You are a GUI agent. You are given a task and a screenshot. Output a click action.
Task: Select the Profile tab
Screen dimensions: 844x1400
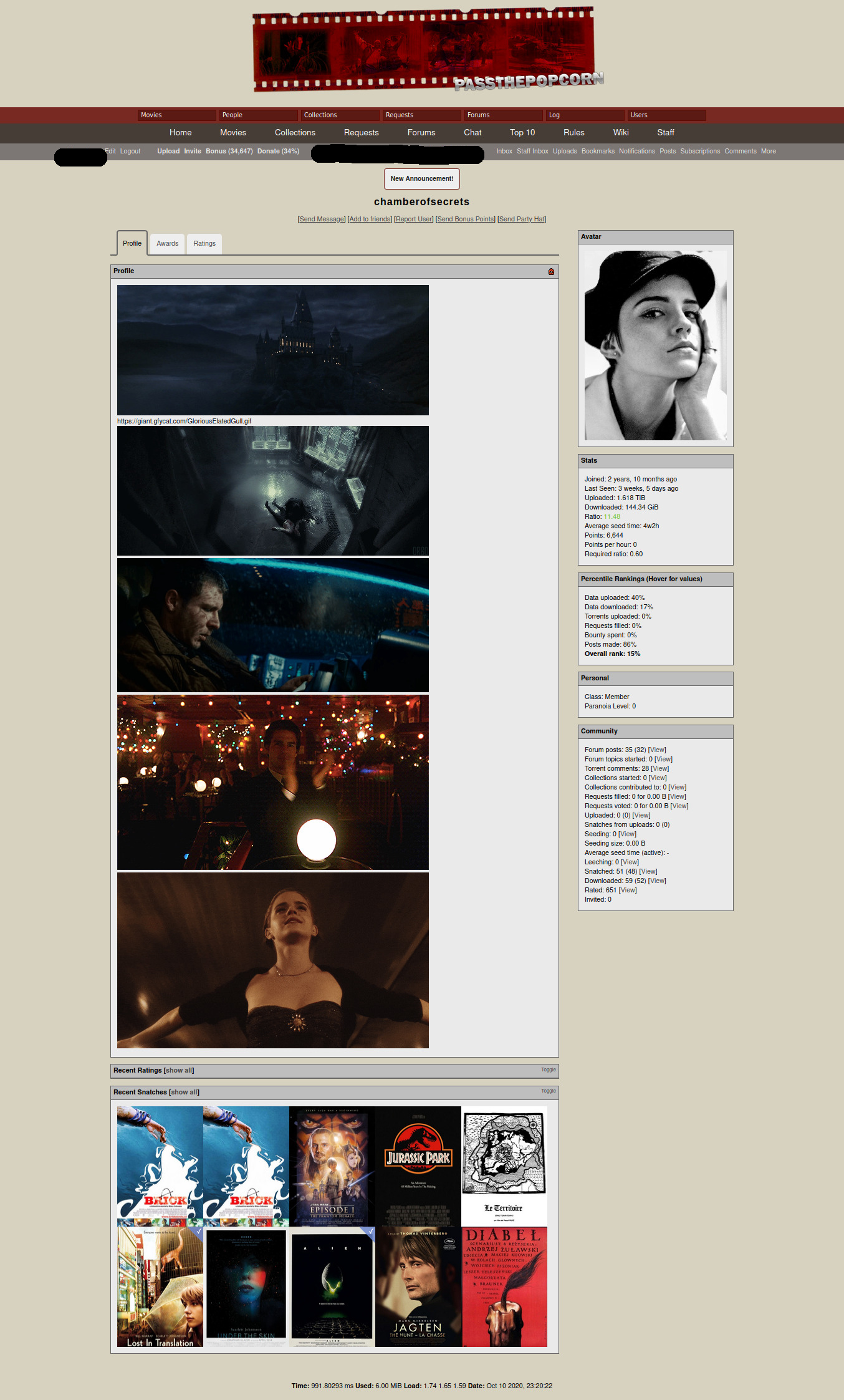tap(132, 243)
